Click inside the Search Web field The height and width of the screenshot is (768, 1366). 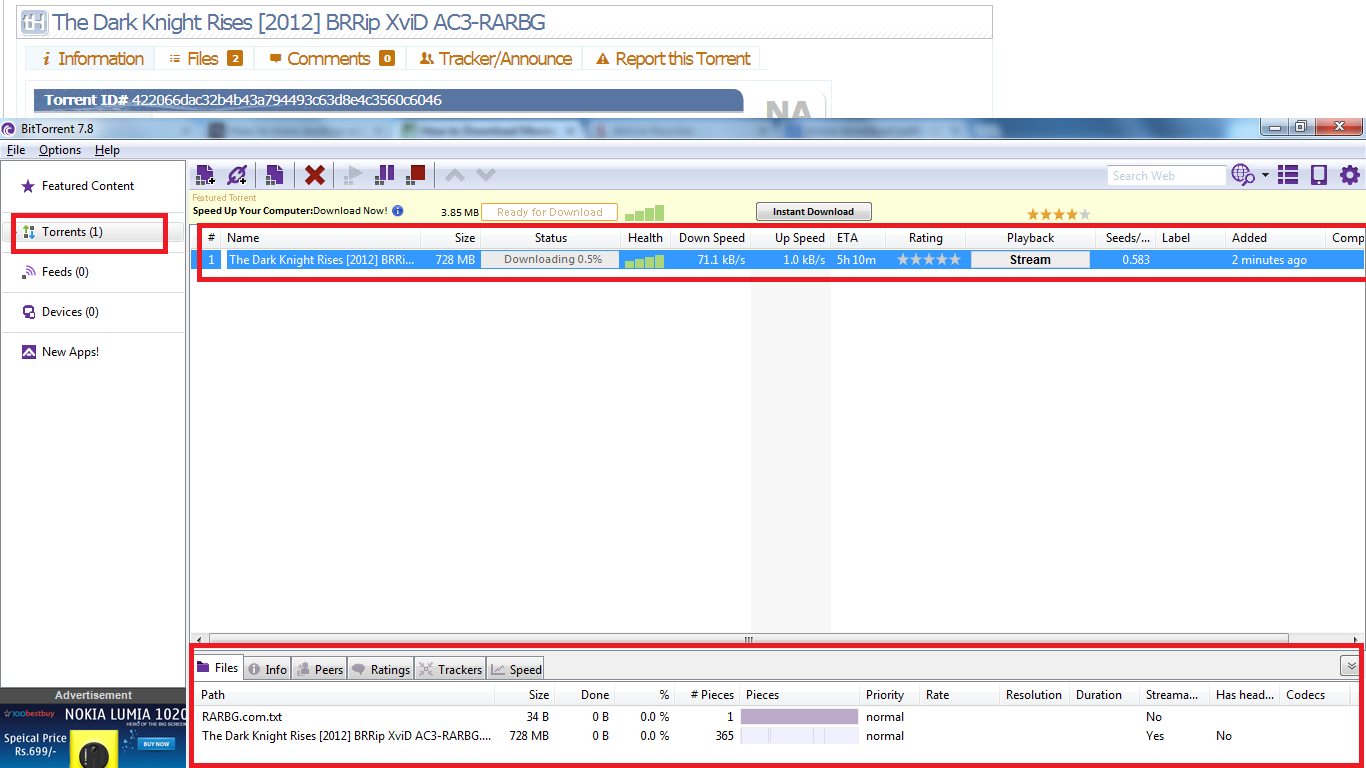[1166, 175]
